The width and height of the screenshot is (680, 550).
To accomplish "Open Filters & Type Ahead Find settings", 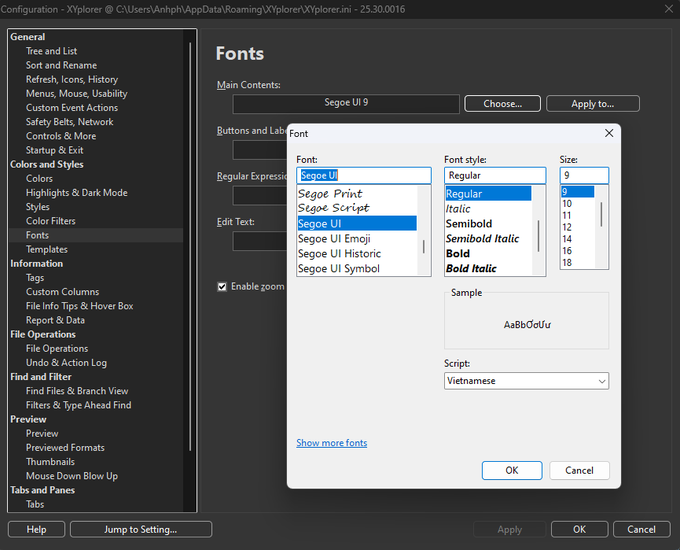I will [x=78, y=405].
